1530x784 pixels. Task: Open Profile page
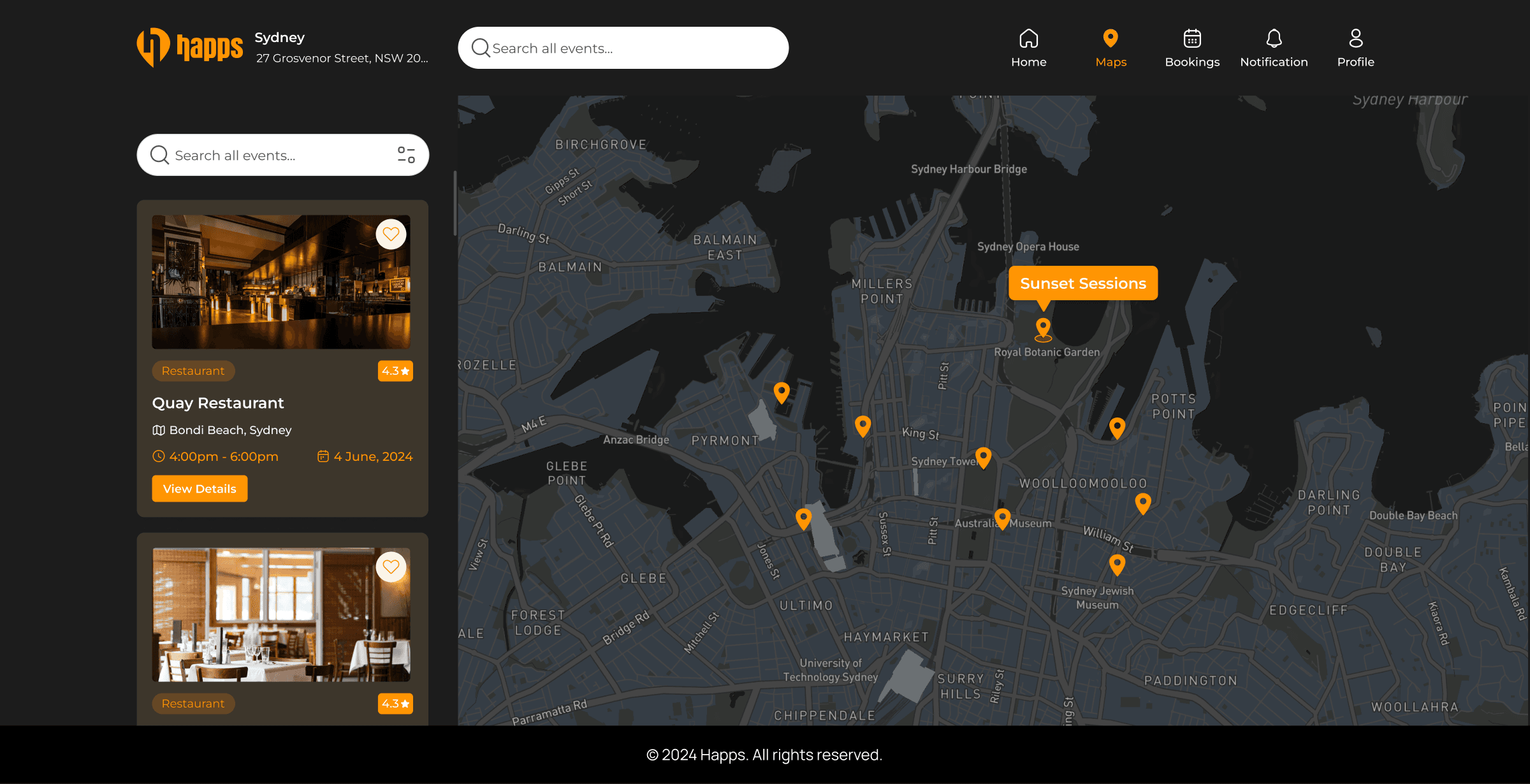click(x=1355, y=48)
